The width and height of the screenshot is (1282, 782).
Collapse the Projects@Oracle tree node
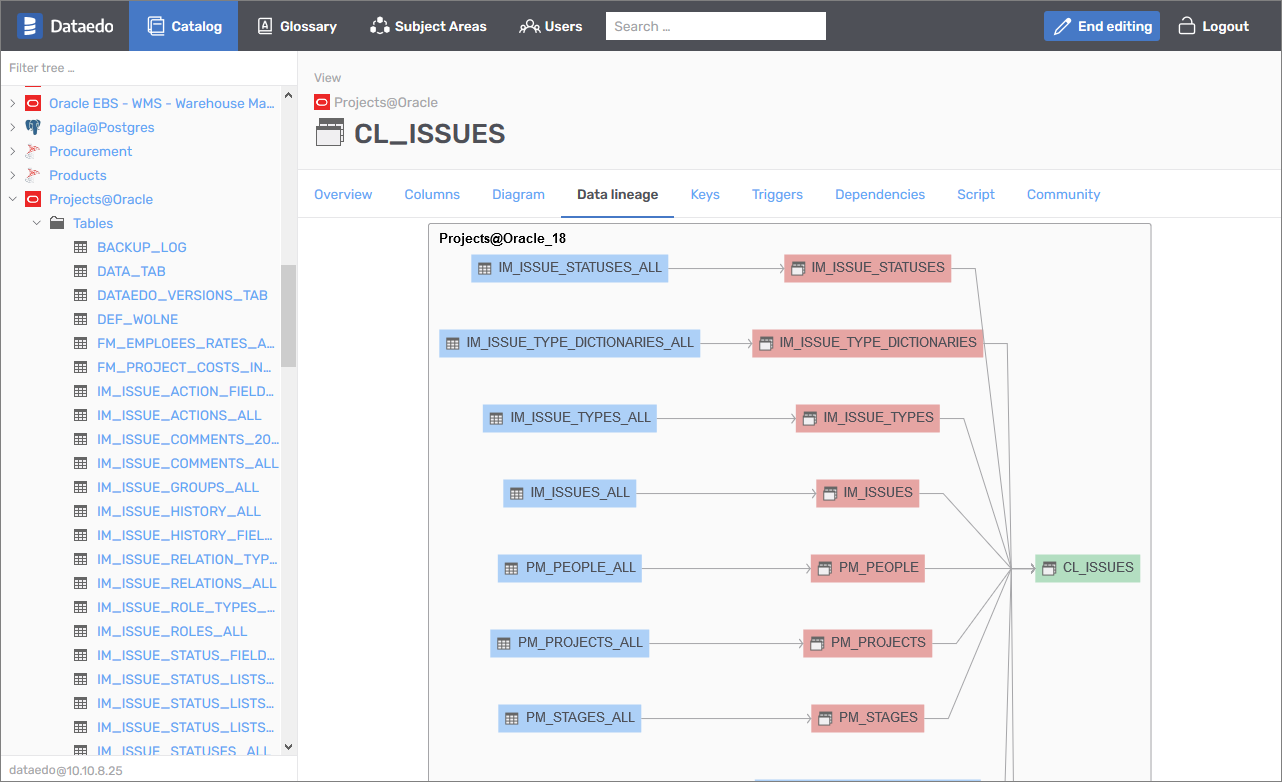[x=13, y=200]
